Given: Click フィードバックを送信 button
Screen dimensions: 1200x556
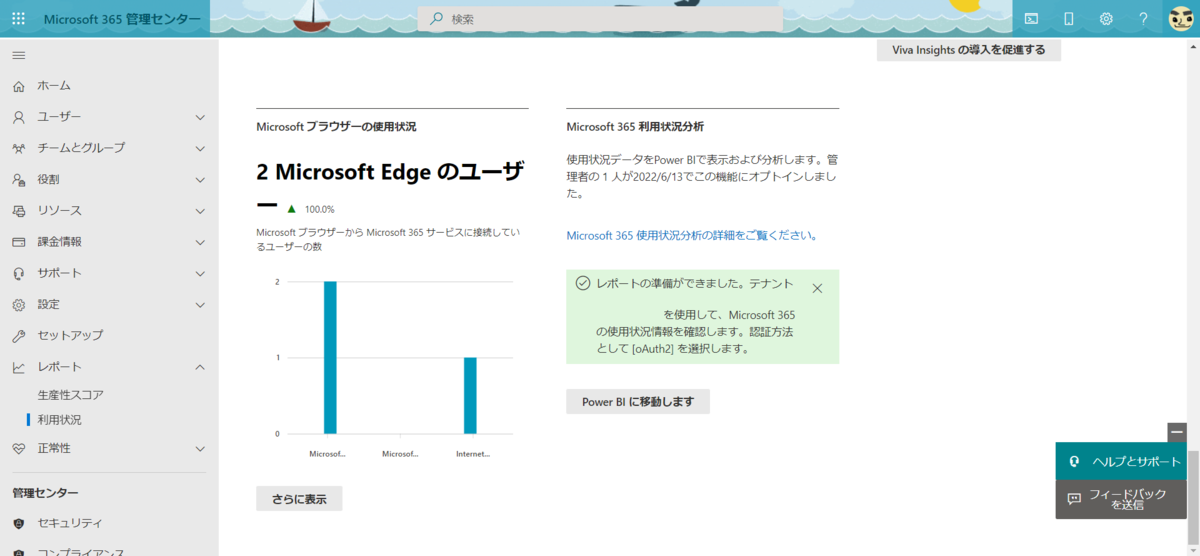Looking at the screenshot, I should pos(1120,499).
